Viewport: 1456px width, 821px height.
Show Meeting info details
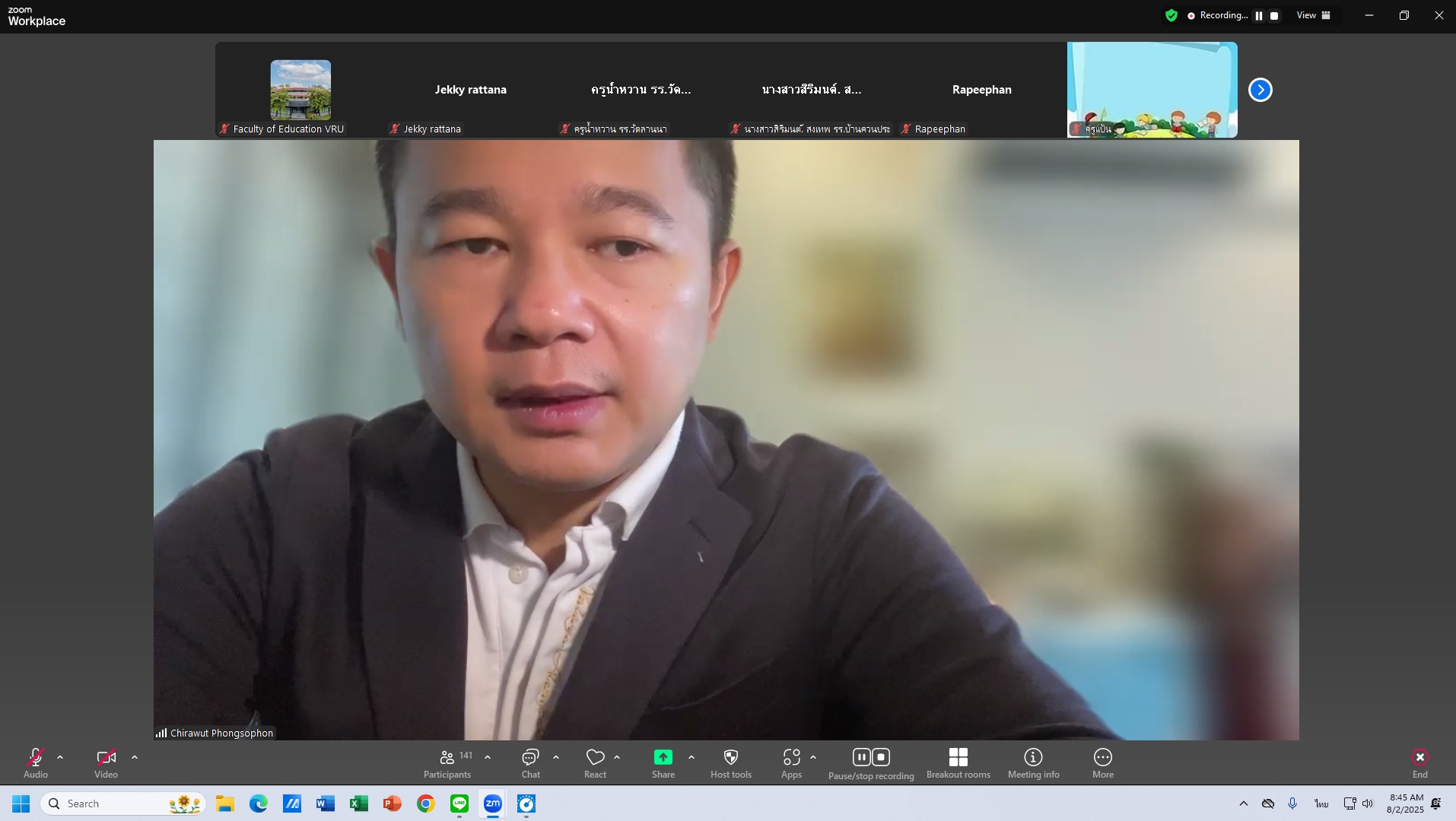pos(1033,763)
